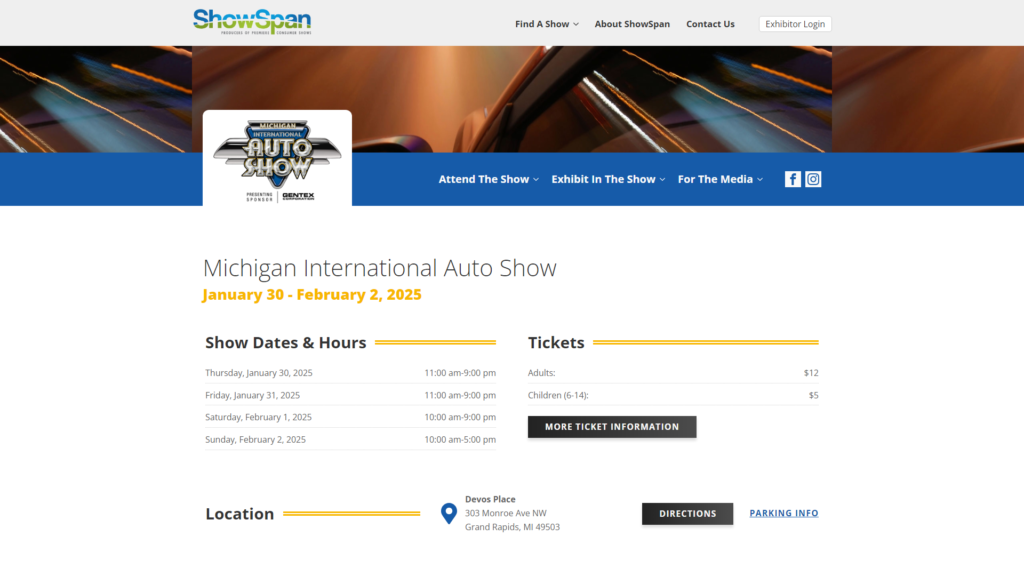The width and height of the screenshot is (1024, 576).
Task: Click the Location section heading
Action: [x=240, y=514]
